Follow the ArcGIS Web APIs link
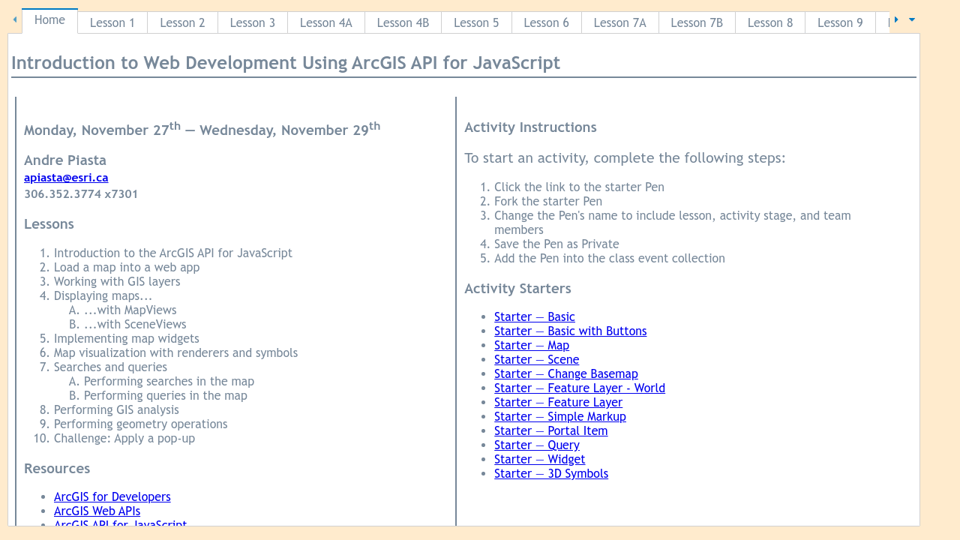Image resolution: width=960 pixels, height=540 pixels. coord(97,511)
